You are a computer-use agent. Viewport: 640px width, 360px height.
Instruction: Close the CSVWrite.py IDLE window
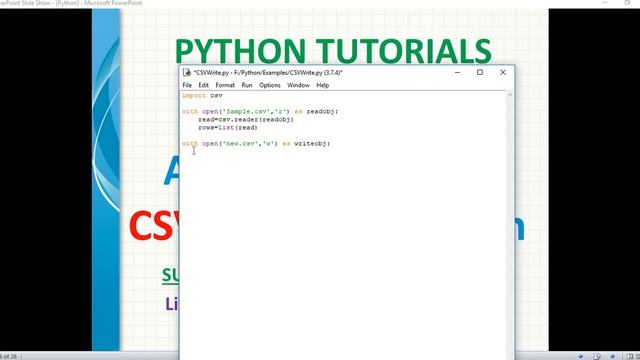click(x=503, y=72)
